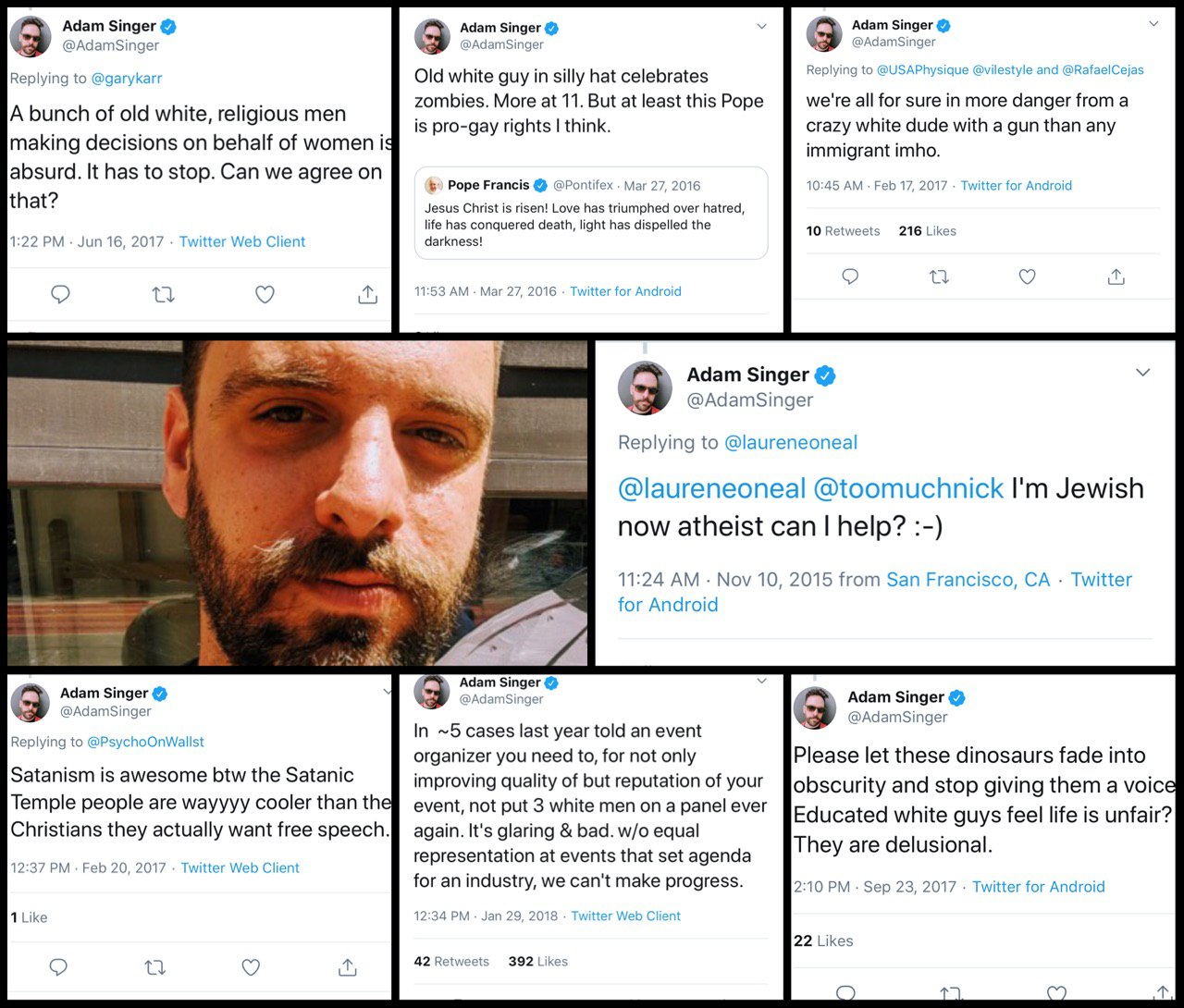Open chevron menu on the 'silly hat' tweet
1184x1008 pixels.
[x=761, y=26]
